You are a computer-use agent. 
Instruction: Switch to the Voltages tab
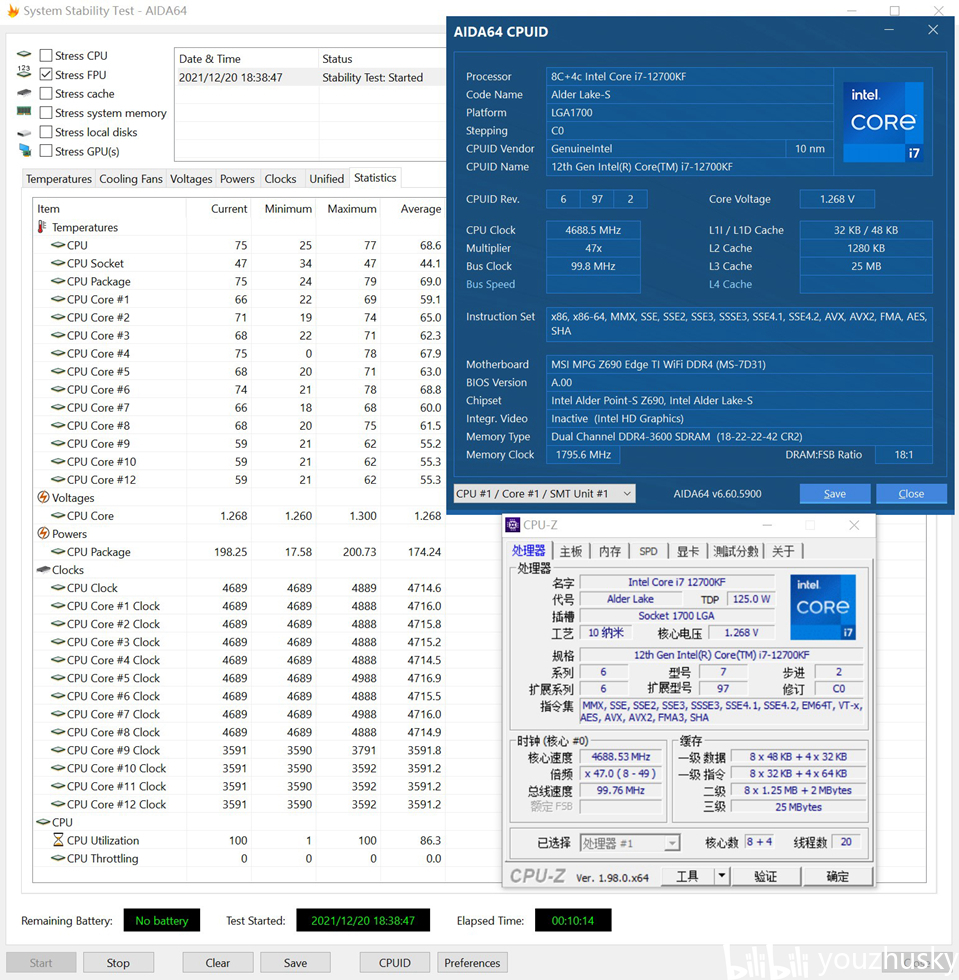point(191,179)
